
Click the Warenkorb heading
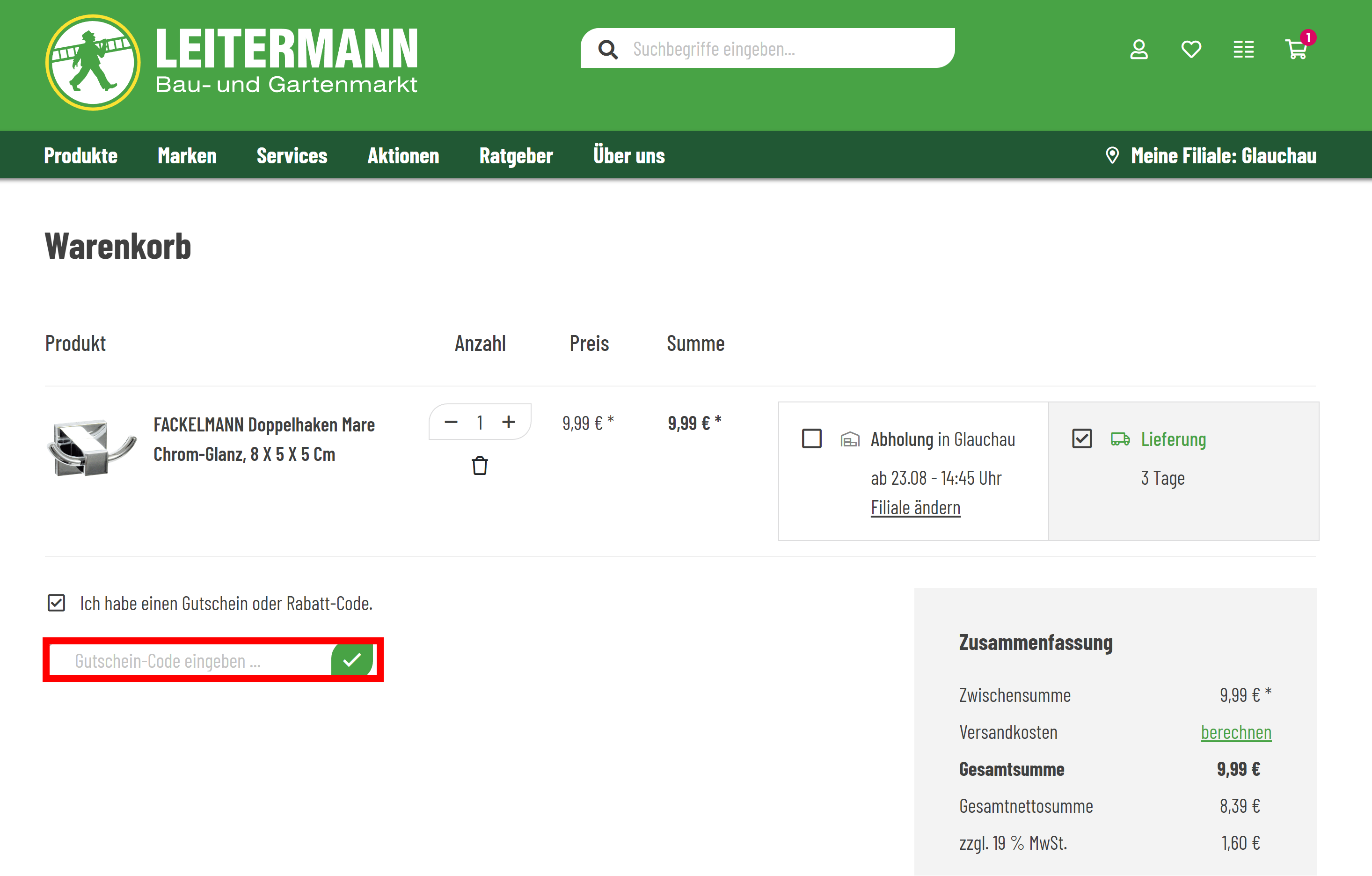pyautogui.click(x=118, y=246)
